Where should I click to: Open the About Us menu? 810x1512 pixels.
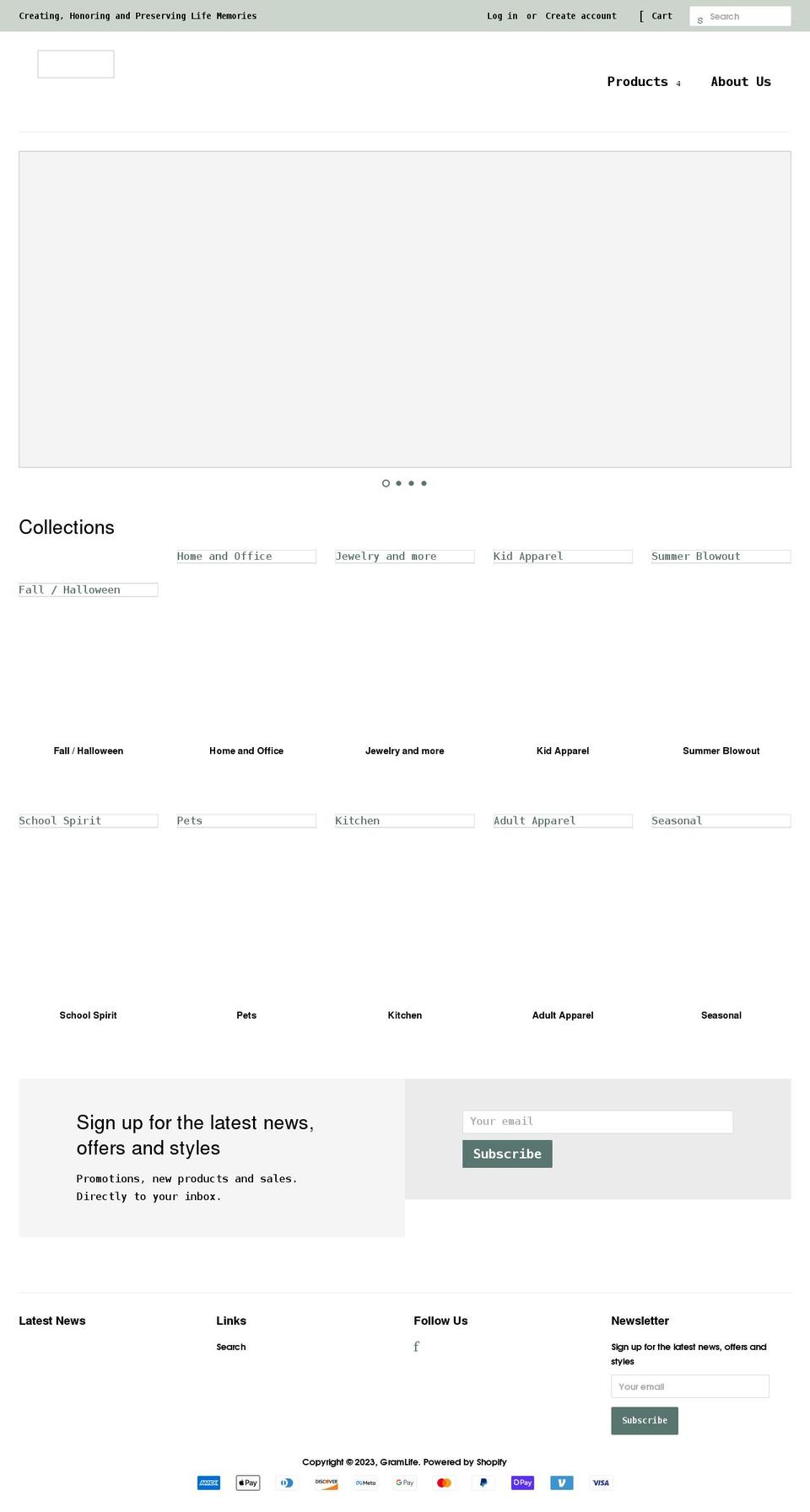tap(741, 82)
